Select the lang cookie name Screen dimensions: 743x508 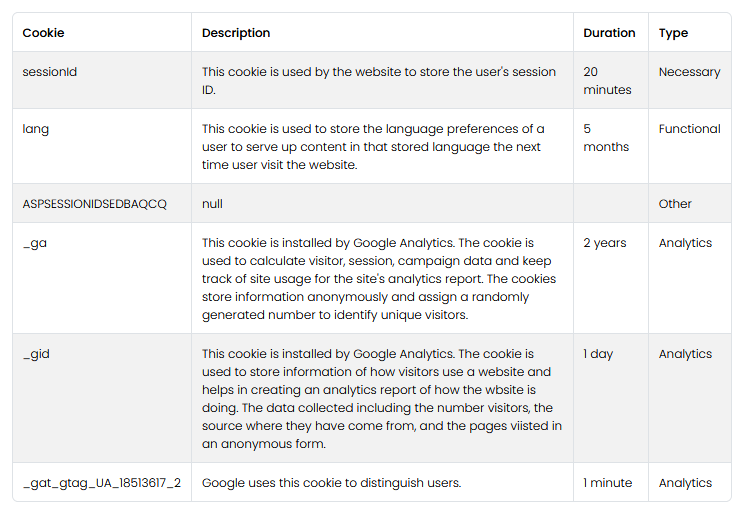click(35, 129)
